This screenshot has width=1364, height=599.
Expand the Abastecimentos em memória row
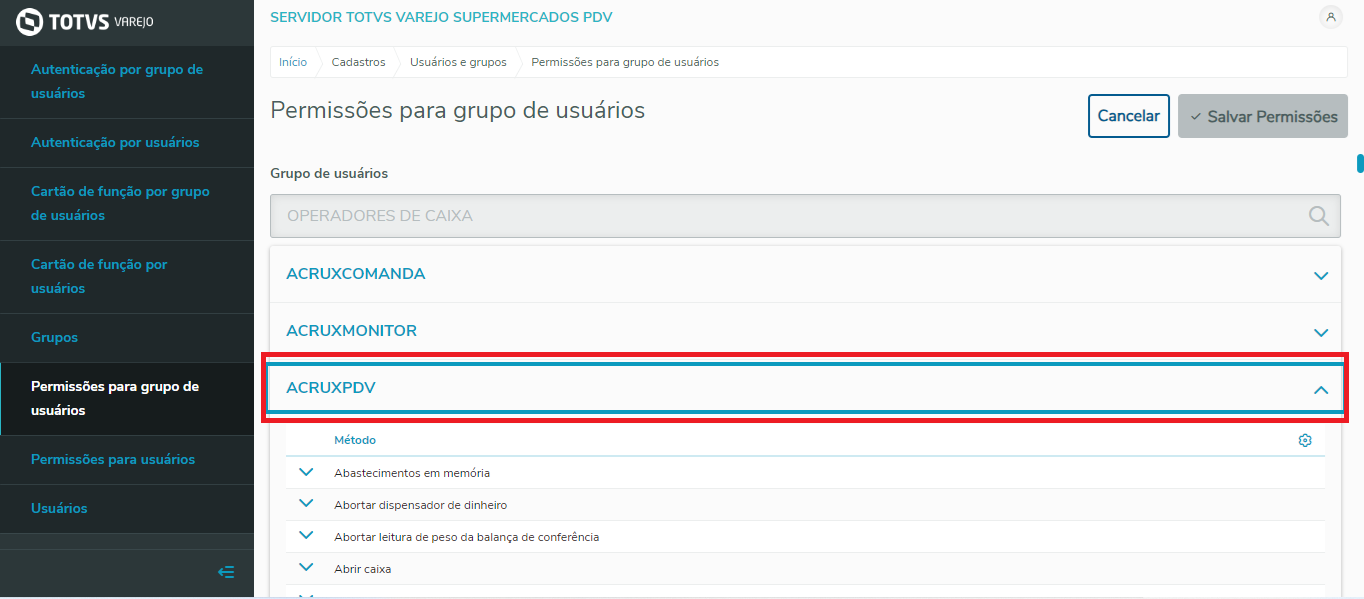click(x=307, y=472)
